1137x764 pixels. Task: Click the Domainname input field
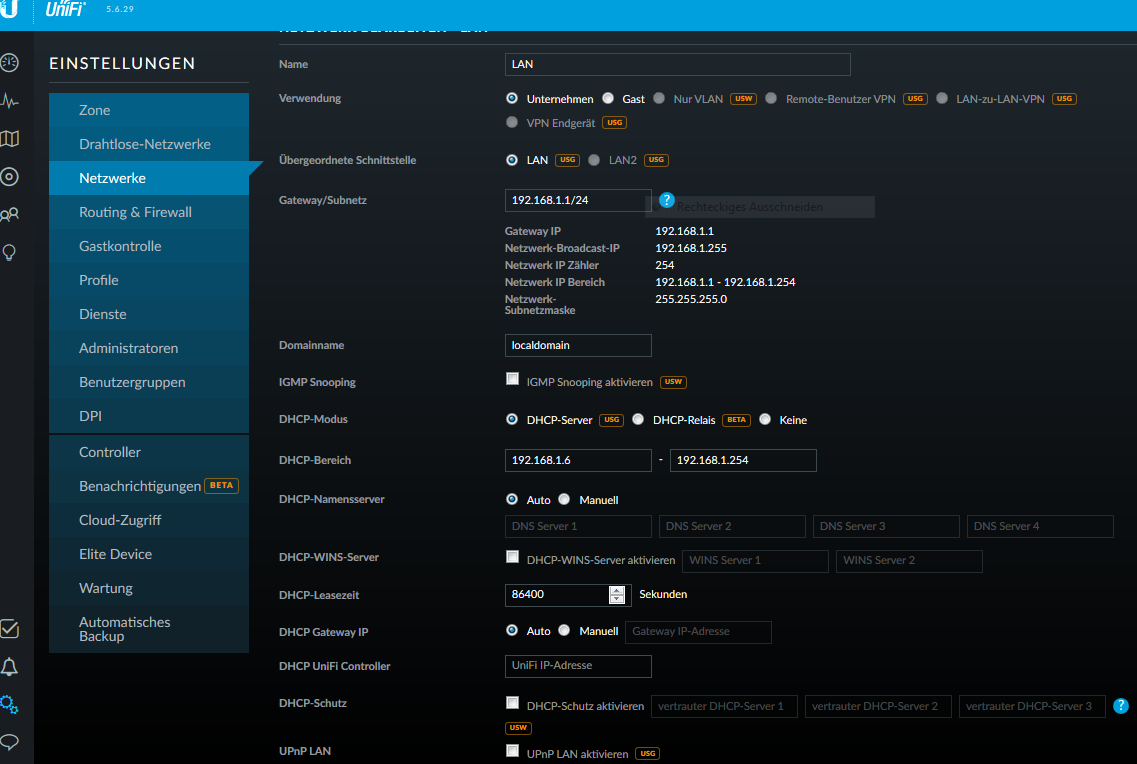pyautogui.click(x=578, y=346)
